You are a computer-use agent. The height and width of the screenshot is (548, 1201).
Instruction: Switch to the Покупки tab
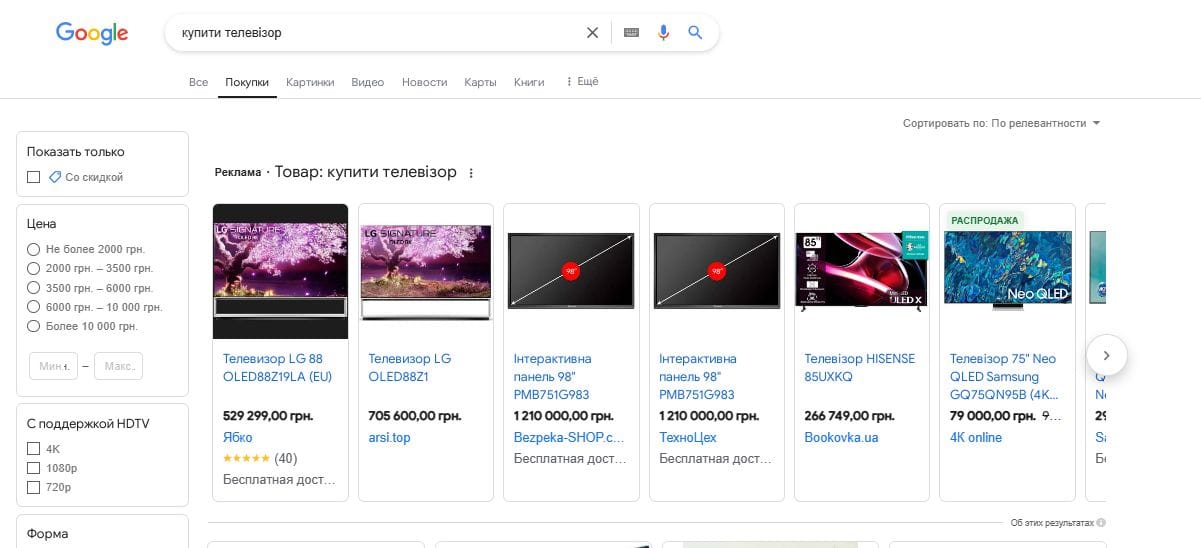tap(247, 82)
